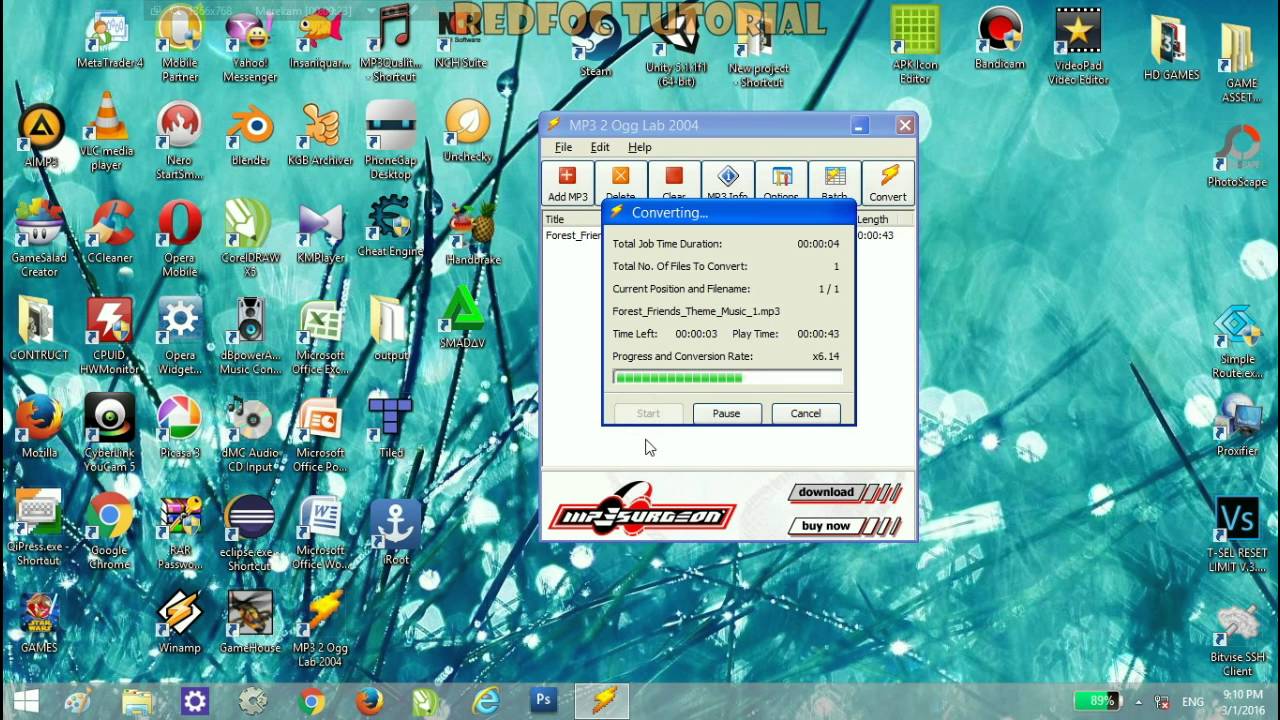Open Firefox from the taskbar
The height and width of the screenshot is (720, 1280).
click(369, 700)
